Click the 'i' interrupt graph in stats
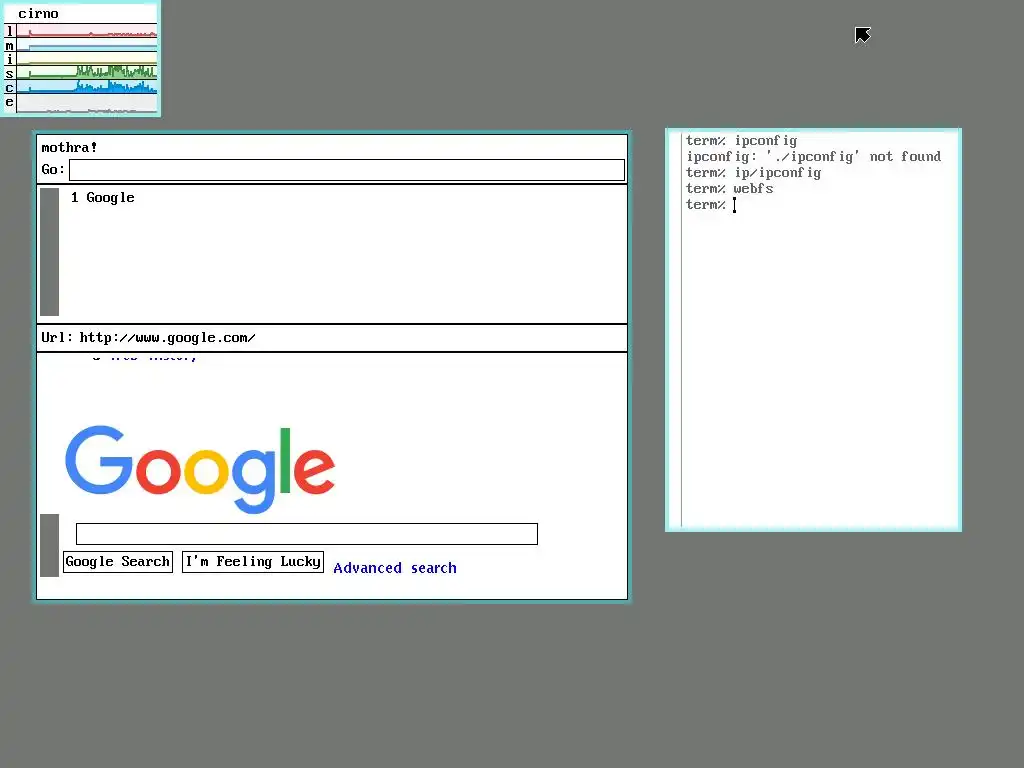This screenshot has width=1024, height=768. click(x=87, y=59)
